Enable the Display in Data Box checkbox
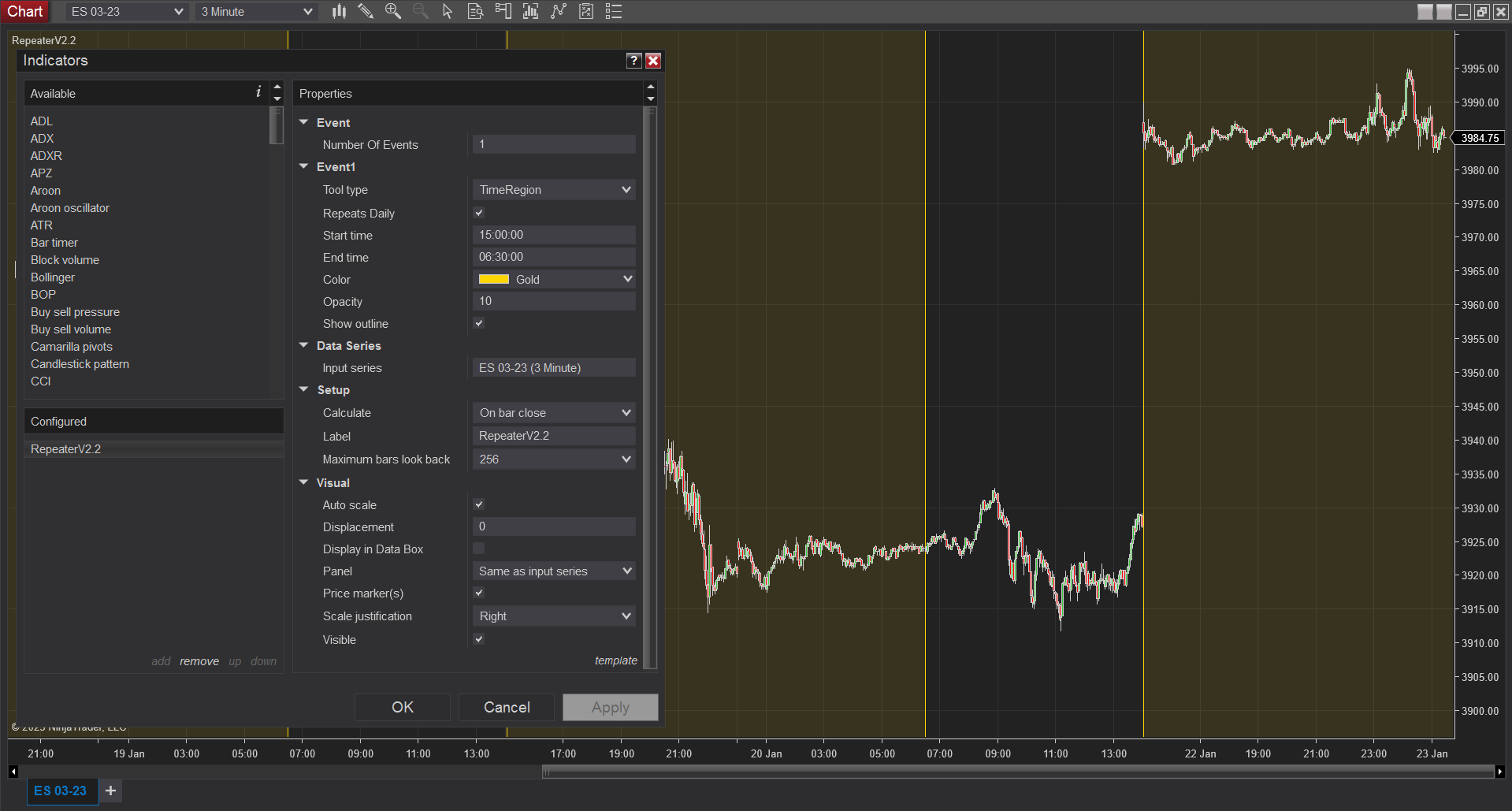This screenshot has height=811, width=1512. (479, 549)
